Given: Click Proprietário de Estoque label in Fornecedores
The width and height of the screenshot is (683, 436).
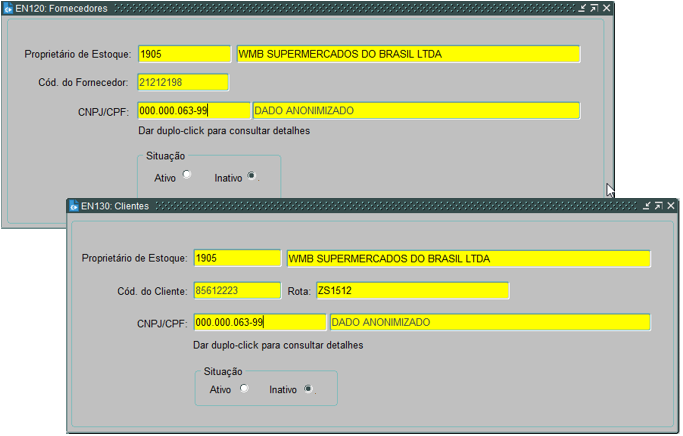Looking at the screenshot, I should point(78,54).
